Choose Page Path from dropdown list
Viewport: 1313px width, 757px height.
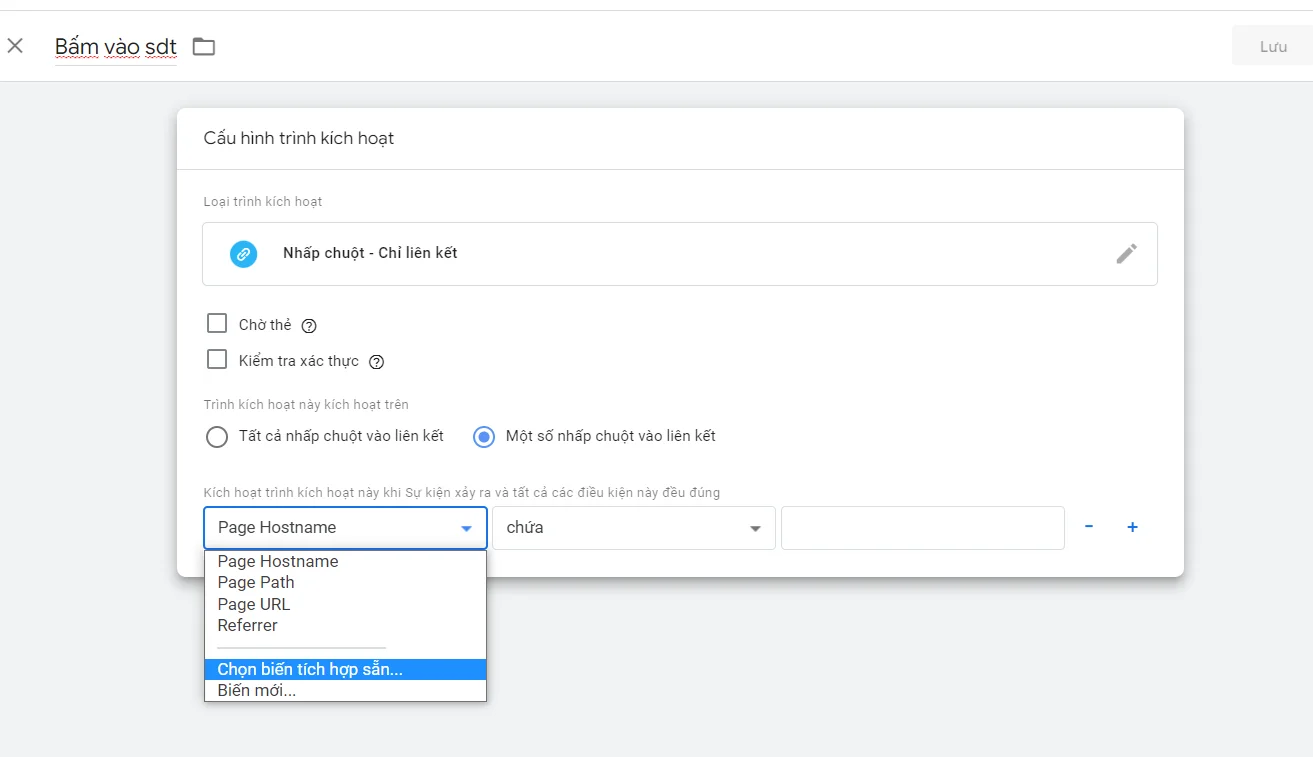click(256, 583)
